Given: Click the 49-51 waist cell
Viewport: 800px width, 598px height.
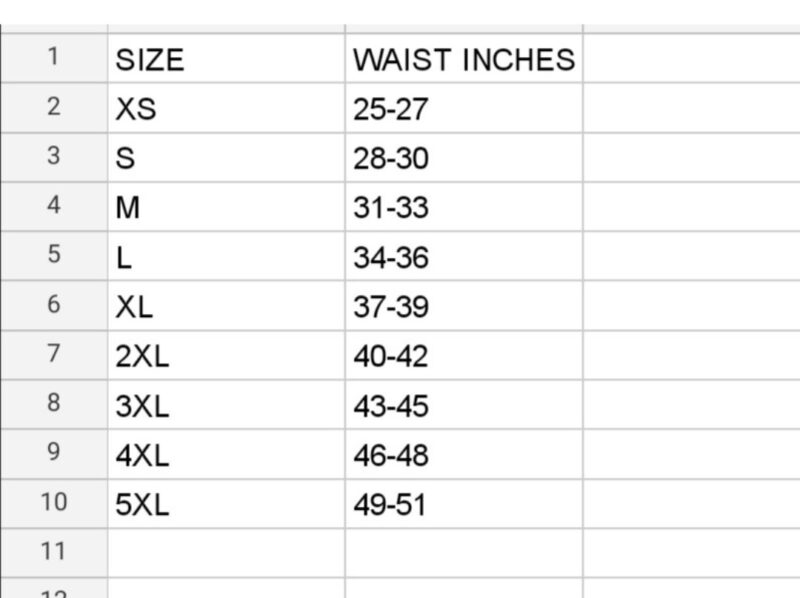Looking at the screenshot, I should [463, 504].
